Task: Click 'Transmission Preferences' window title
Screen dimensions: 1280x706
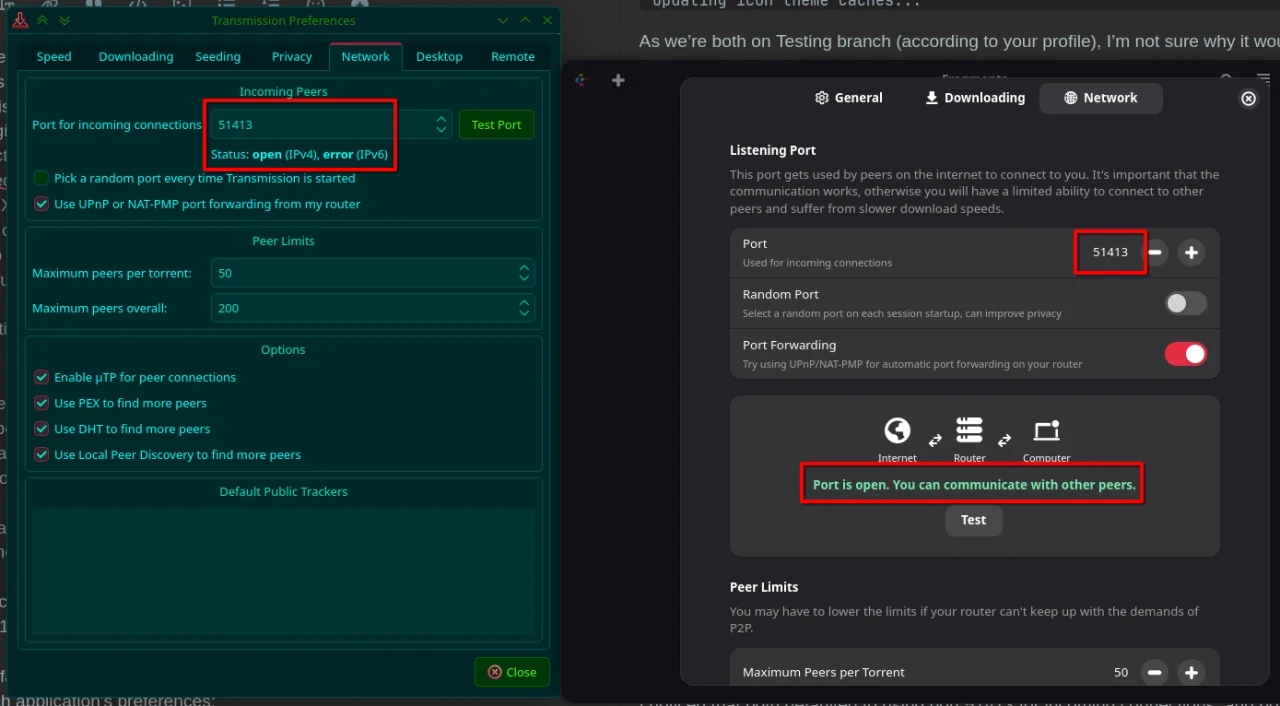Action: click(x=283, y=20)
